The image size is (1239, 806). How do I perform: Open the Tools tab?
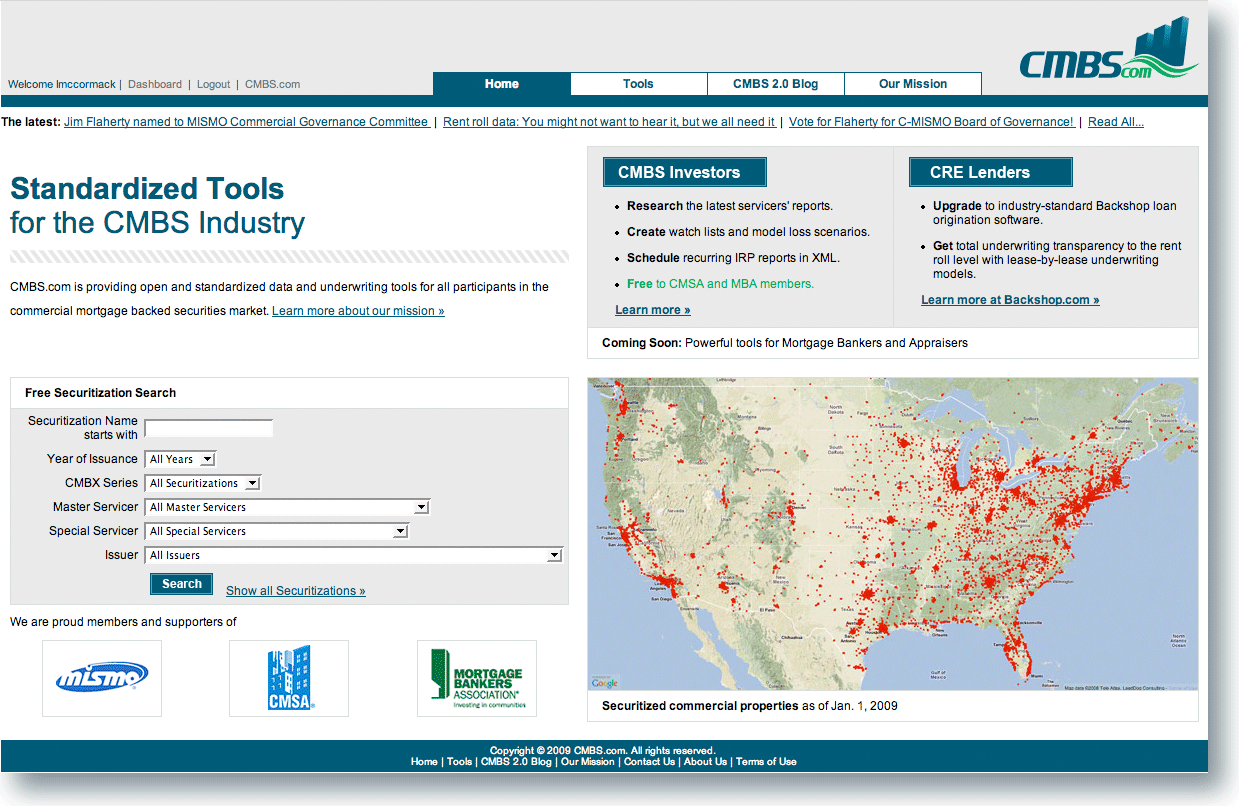point(639,84)
